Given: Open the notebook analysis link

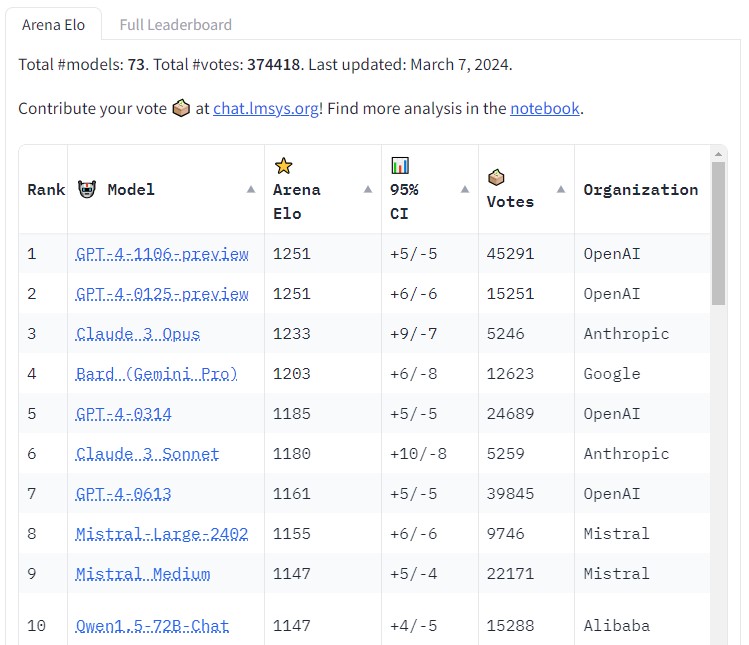Looking at the screenshot, I should point(544,108).
